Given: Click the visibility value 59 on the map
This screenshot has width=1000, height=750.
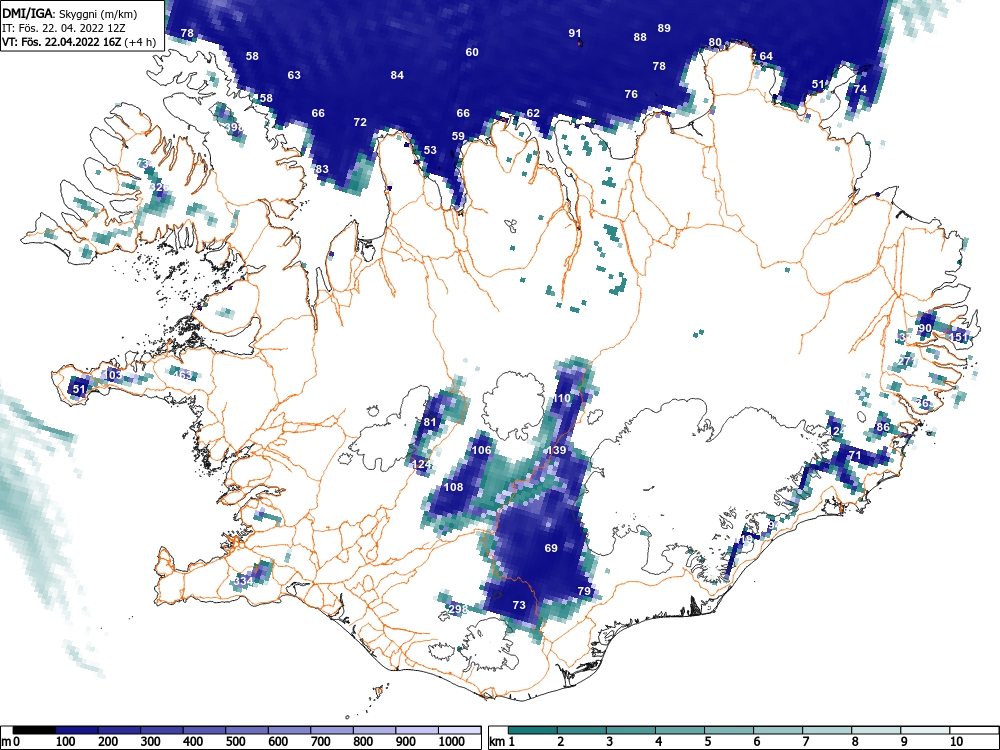Looking at the screenshot, I should (x=458, y=136).
